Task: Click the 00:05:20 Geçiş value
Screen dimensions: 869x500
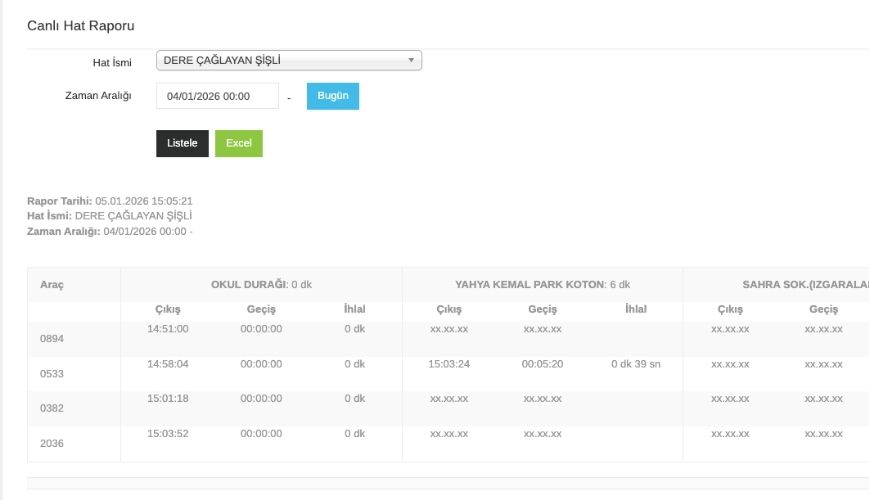Action: pos(542,364)
